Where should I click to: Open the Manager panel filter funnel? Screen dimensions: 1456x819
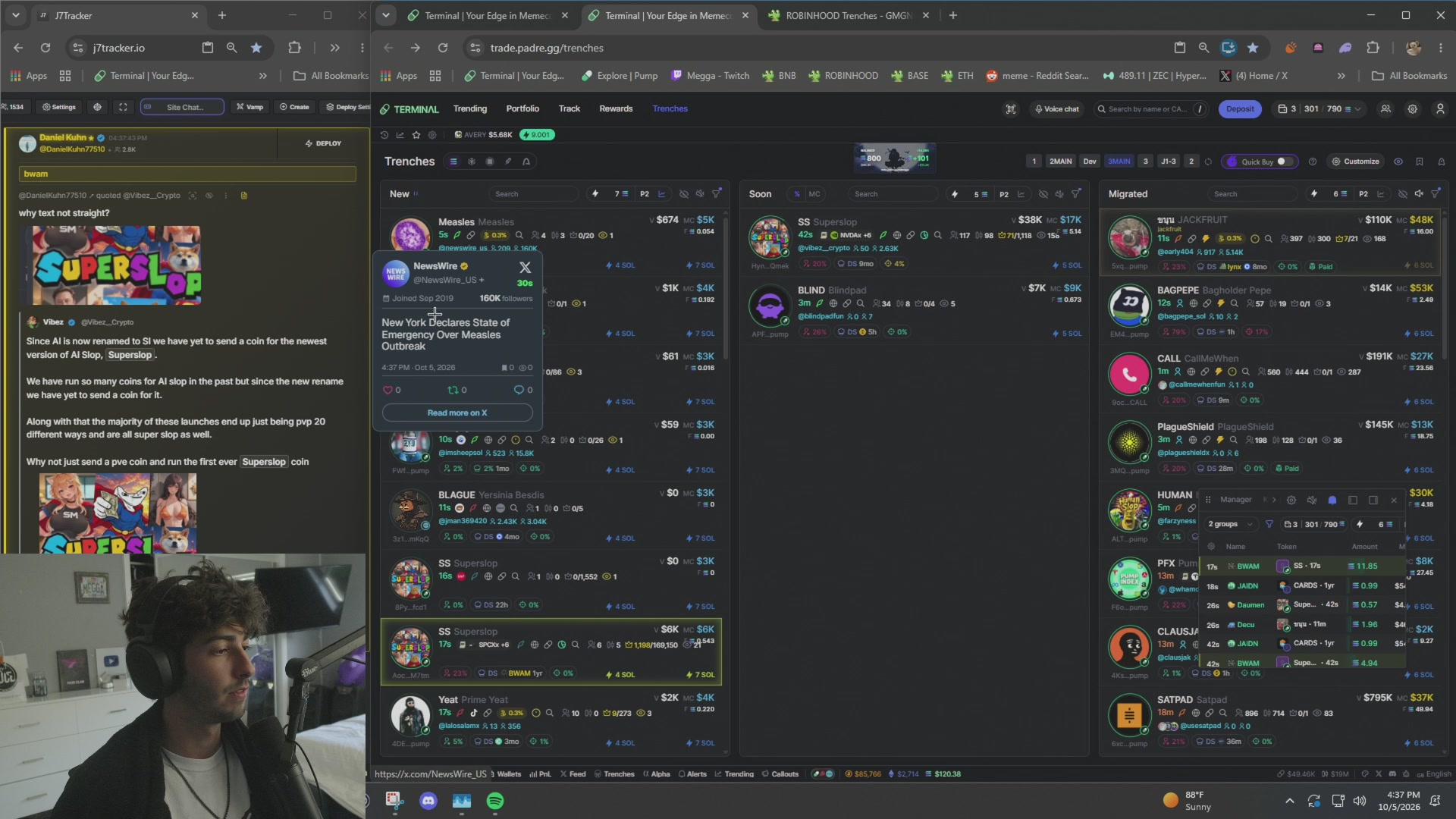pos(1269,525)
